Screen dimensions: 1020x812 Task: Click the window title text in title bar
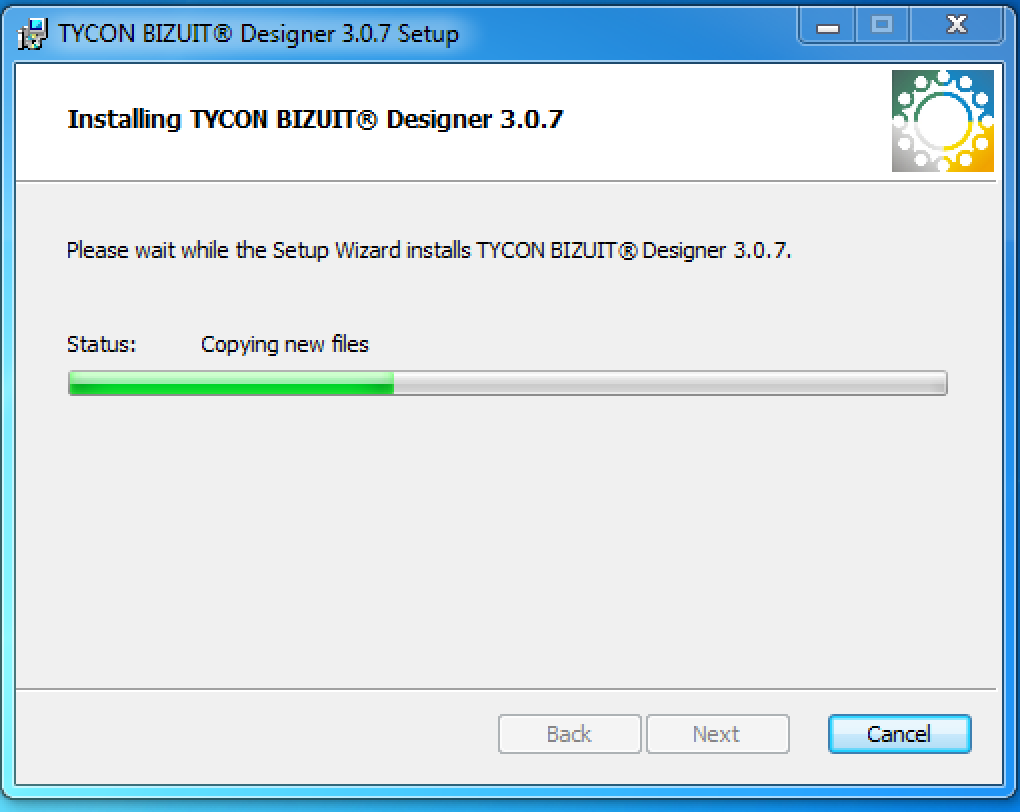pyautogui.click(x=258, y=34)
